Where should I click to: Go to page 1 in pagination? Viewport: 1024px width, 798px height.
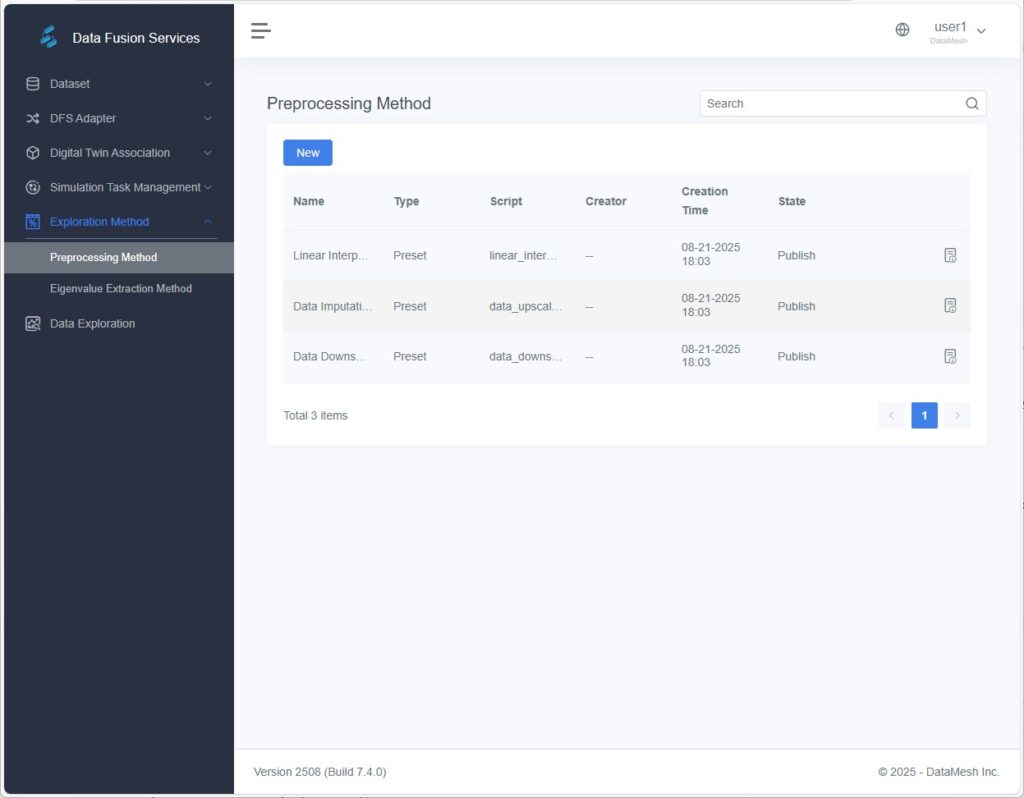click(x=924, y=415)
